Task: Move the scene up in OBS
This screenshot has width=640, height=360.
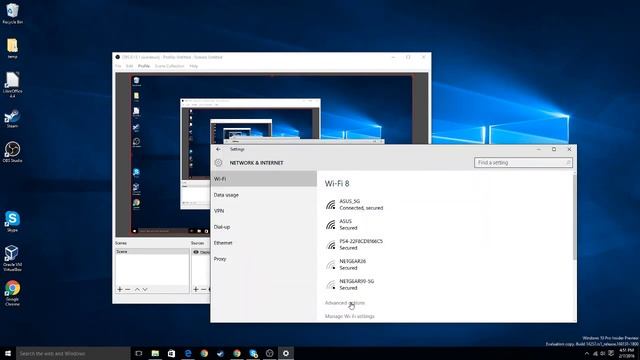Action: 137,289
